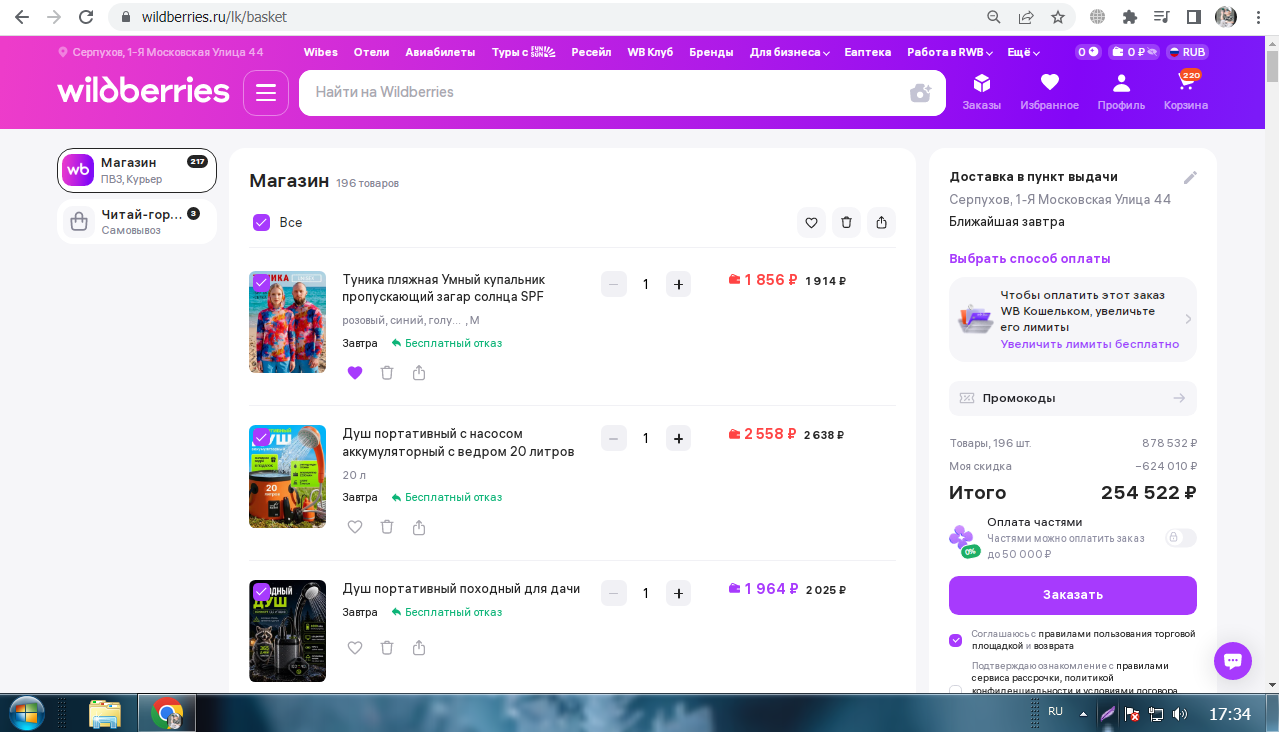
Task: Expand the WB Кошелёк limits banner
Action: (x=1072, y=319)
